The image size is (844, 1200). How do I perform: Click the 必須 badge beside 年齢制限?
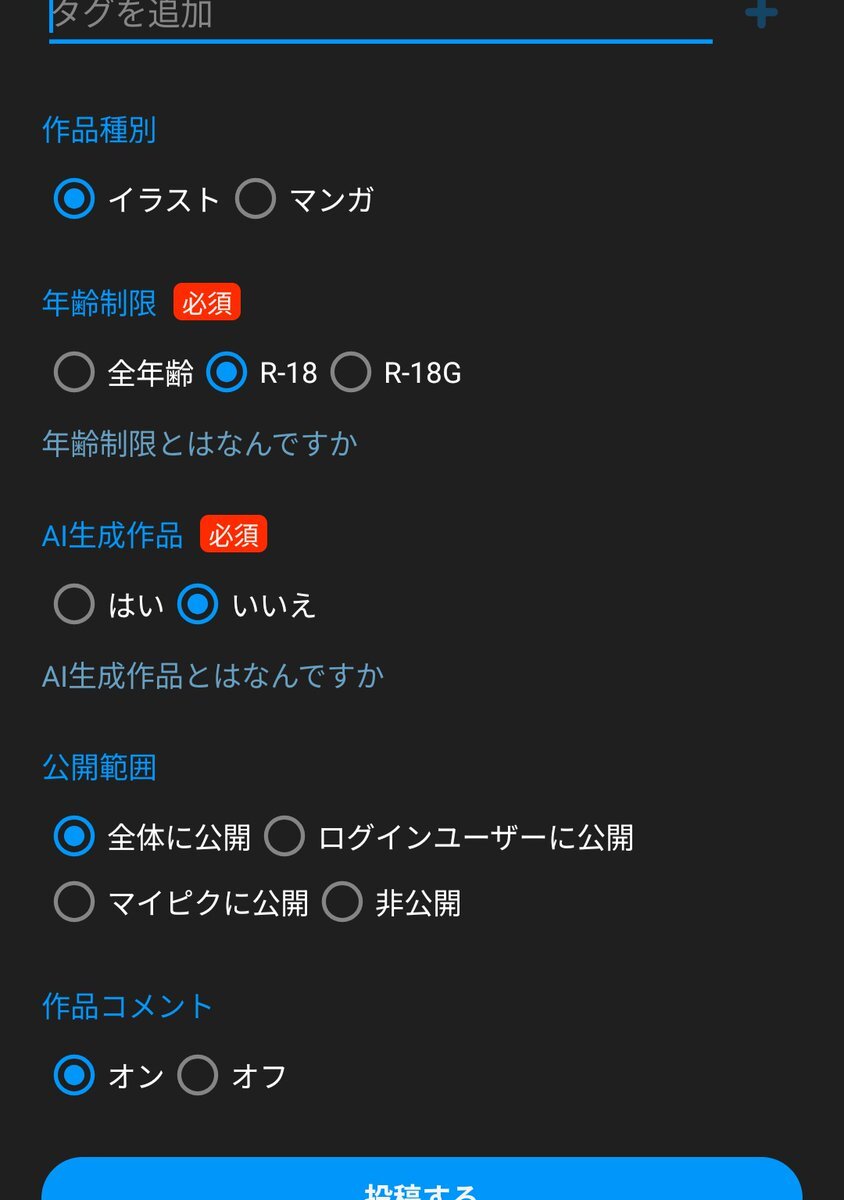coord(207,303)
